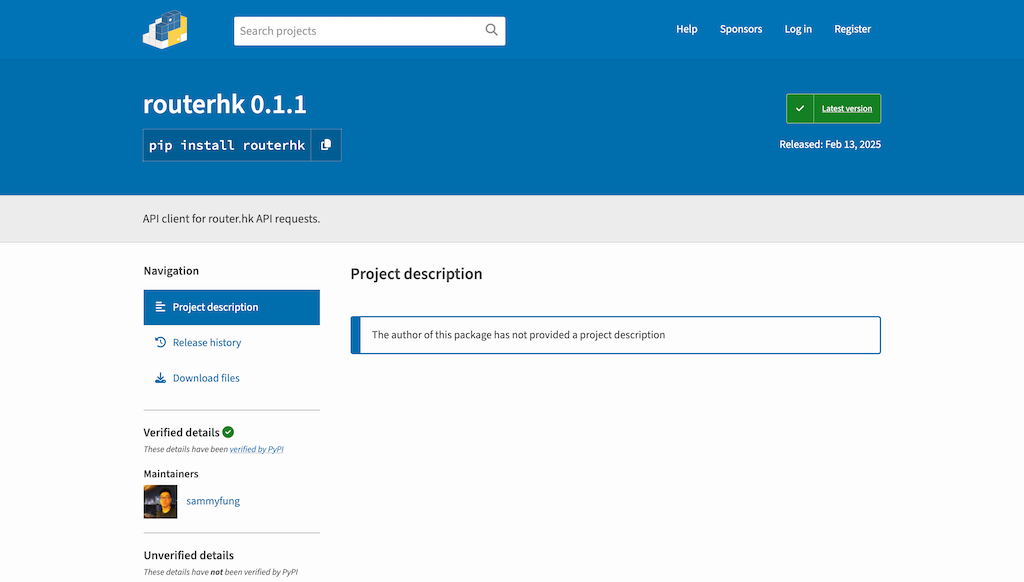Open sammyfung's avatar picture
Image resolution: width=1024 pixels, height=582 pixels.
pos(160,501)
